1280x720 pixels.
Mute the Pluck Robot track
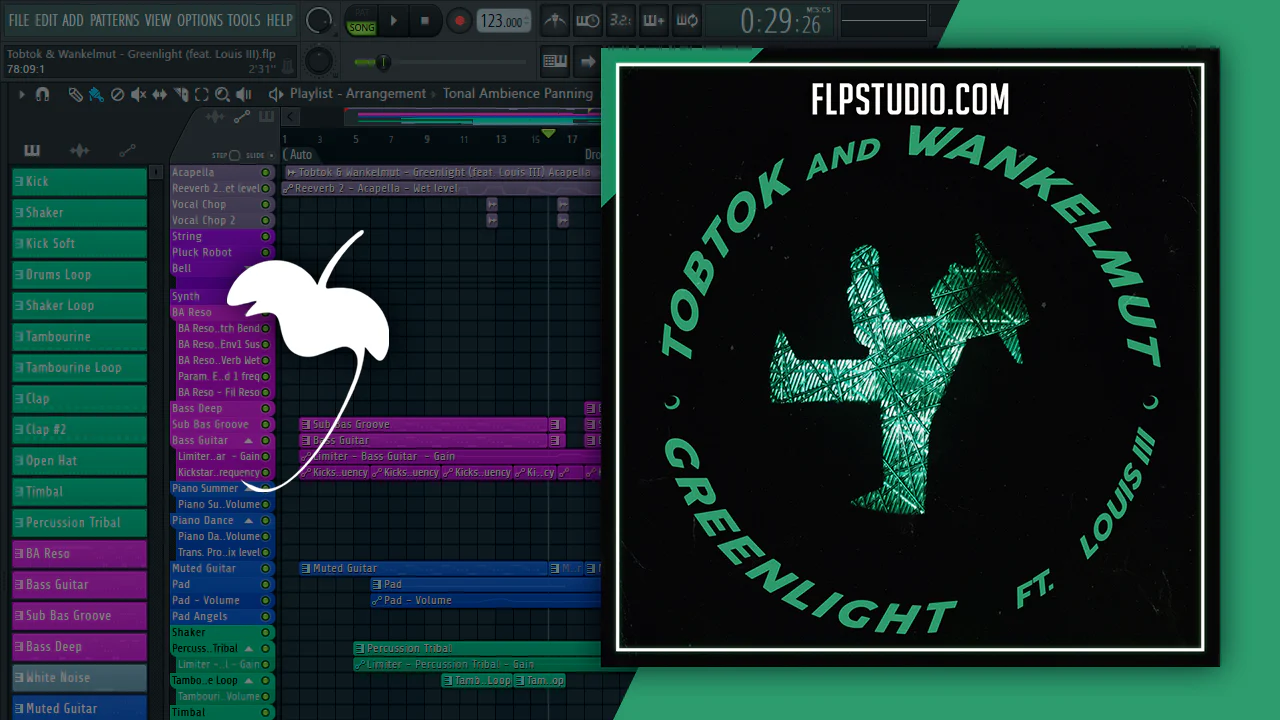(266, 252)
